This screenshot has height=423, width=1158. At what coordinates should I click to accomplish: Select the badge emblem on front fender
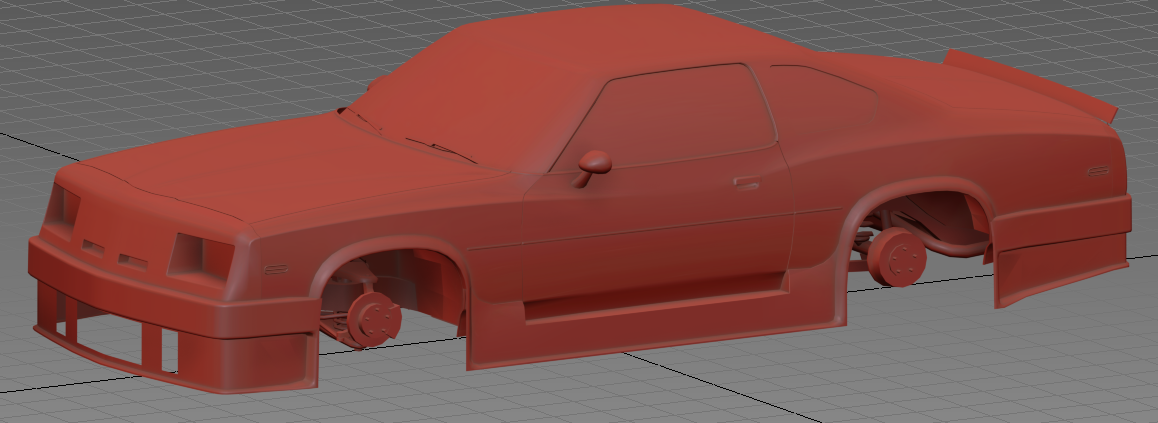[276, 269]
